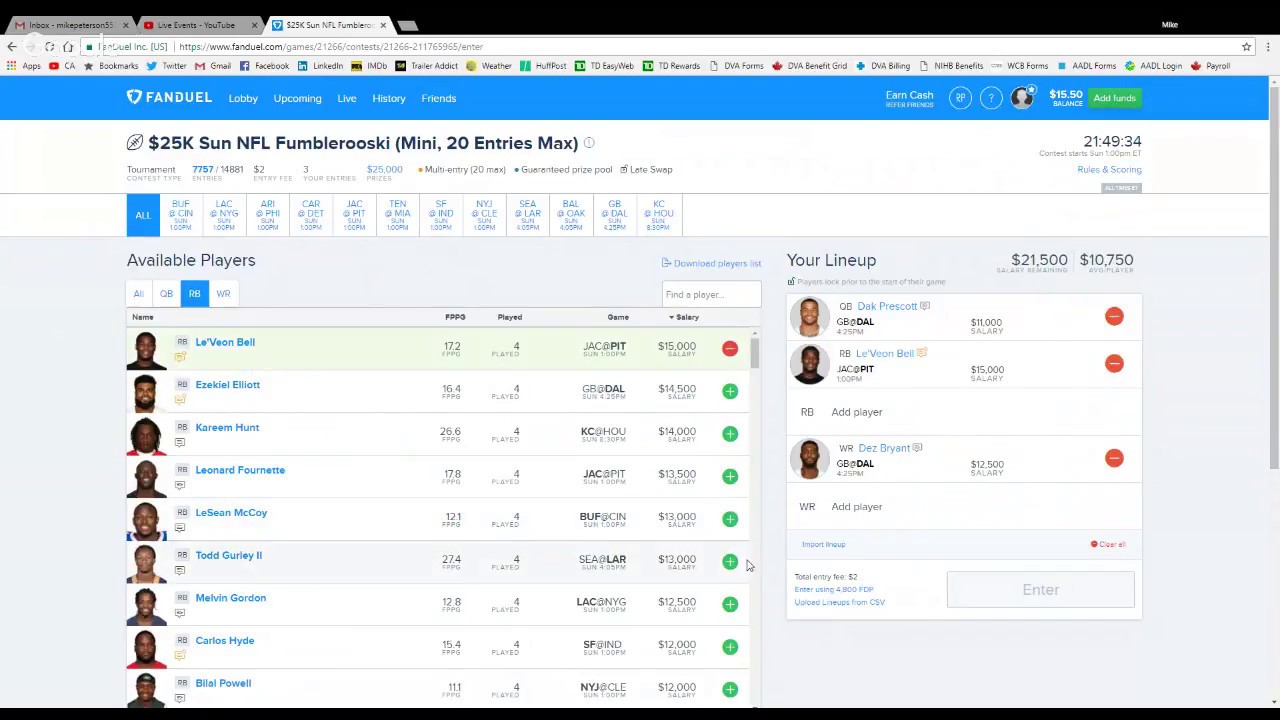Click the FanDuel logo
The height and width of the screenshot is (720, 1280).
[169, 97]
